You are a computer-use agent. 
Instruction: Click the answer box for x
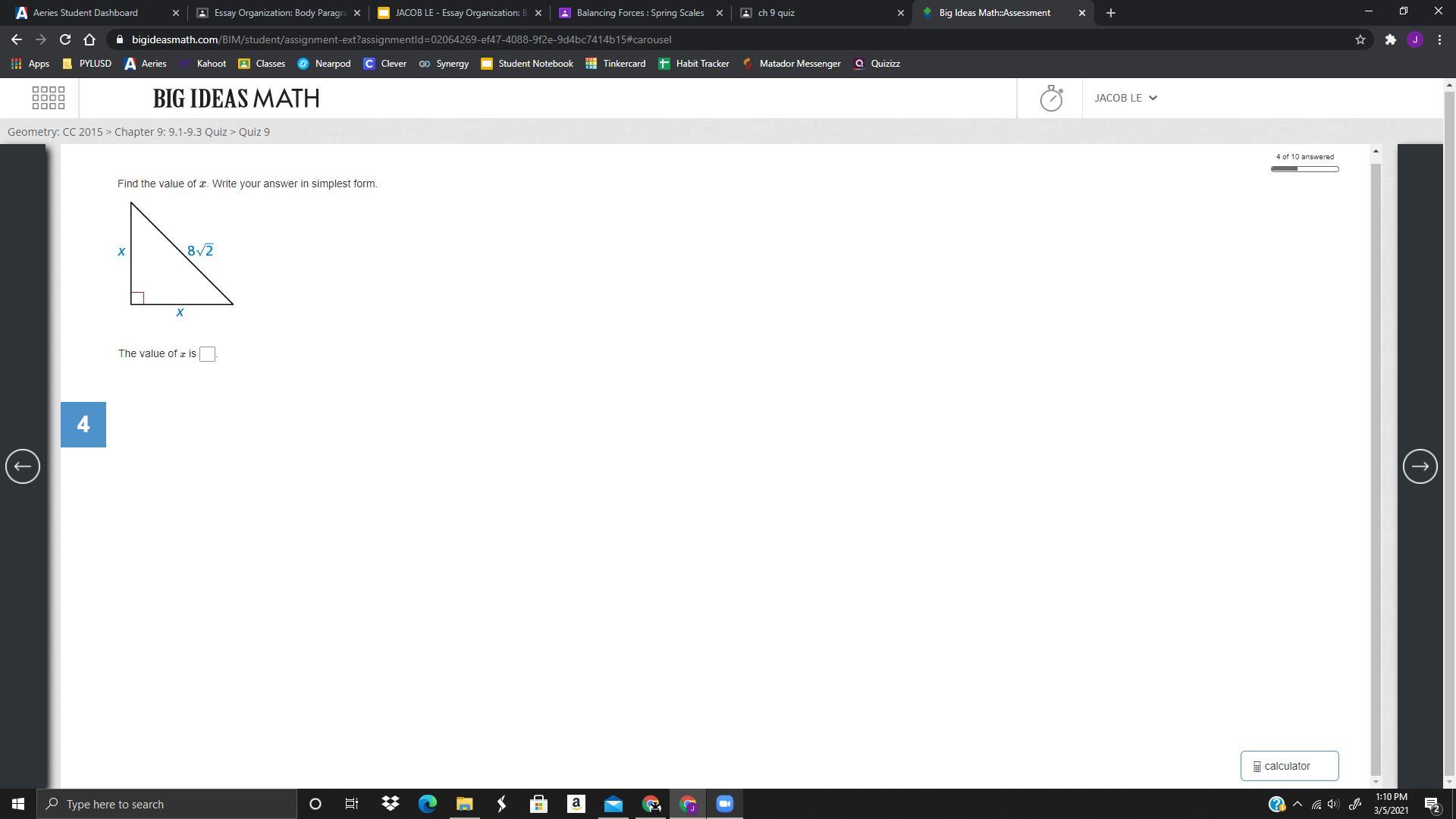point(207,354)
